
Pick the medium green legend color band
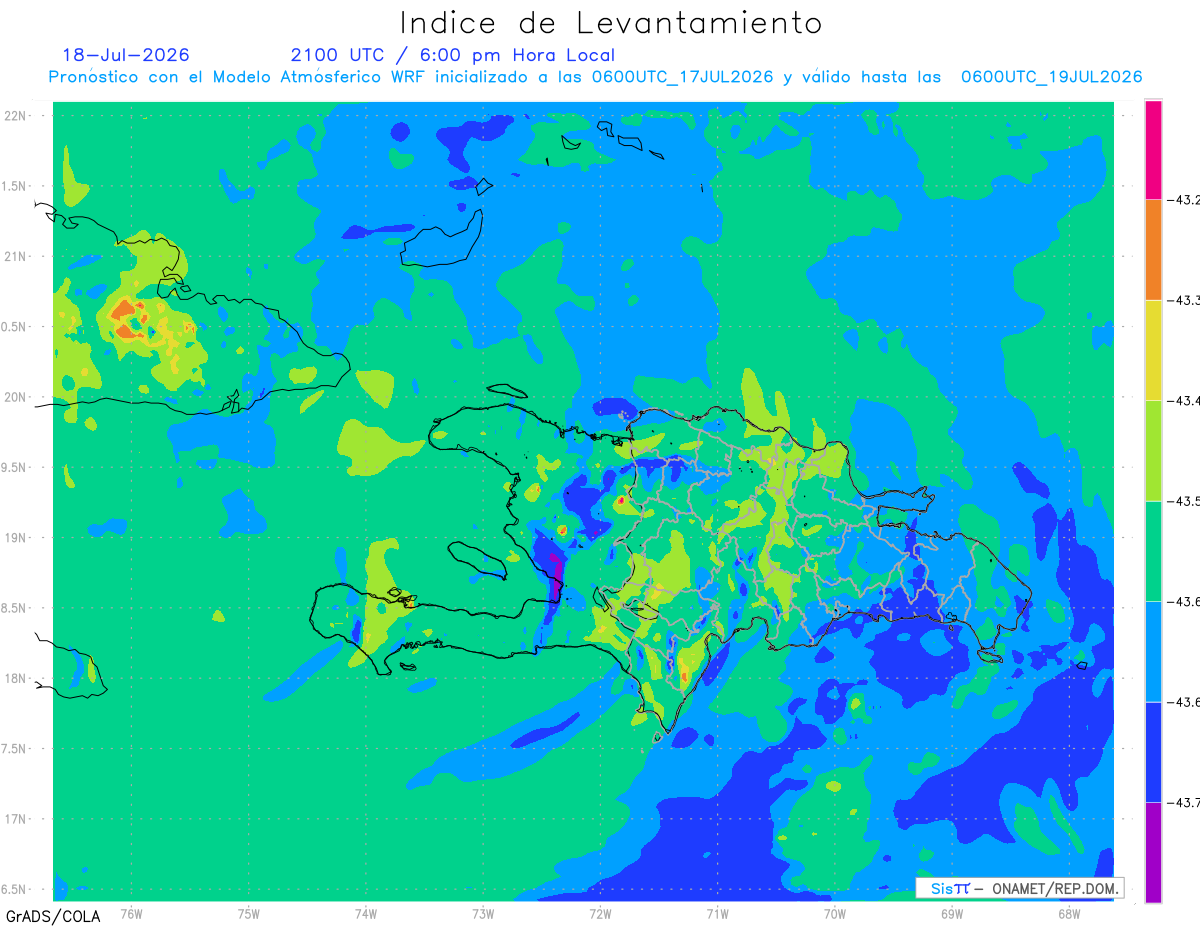pos(1153,551)
